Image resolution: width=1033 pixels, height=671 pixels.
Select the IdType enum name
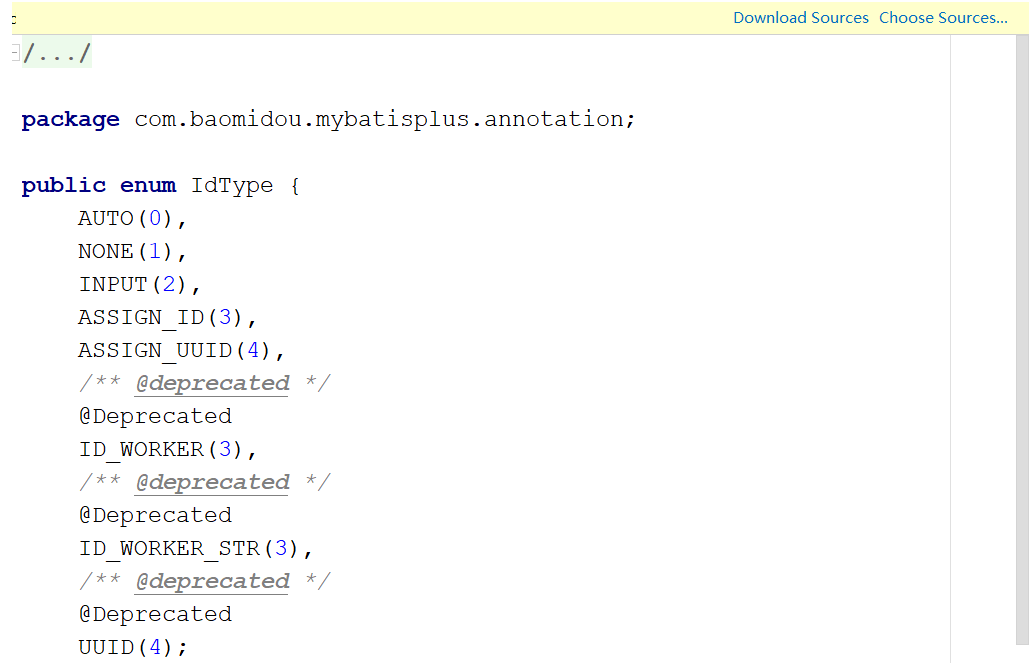click(231, 186)
